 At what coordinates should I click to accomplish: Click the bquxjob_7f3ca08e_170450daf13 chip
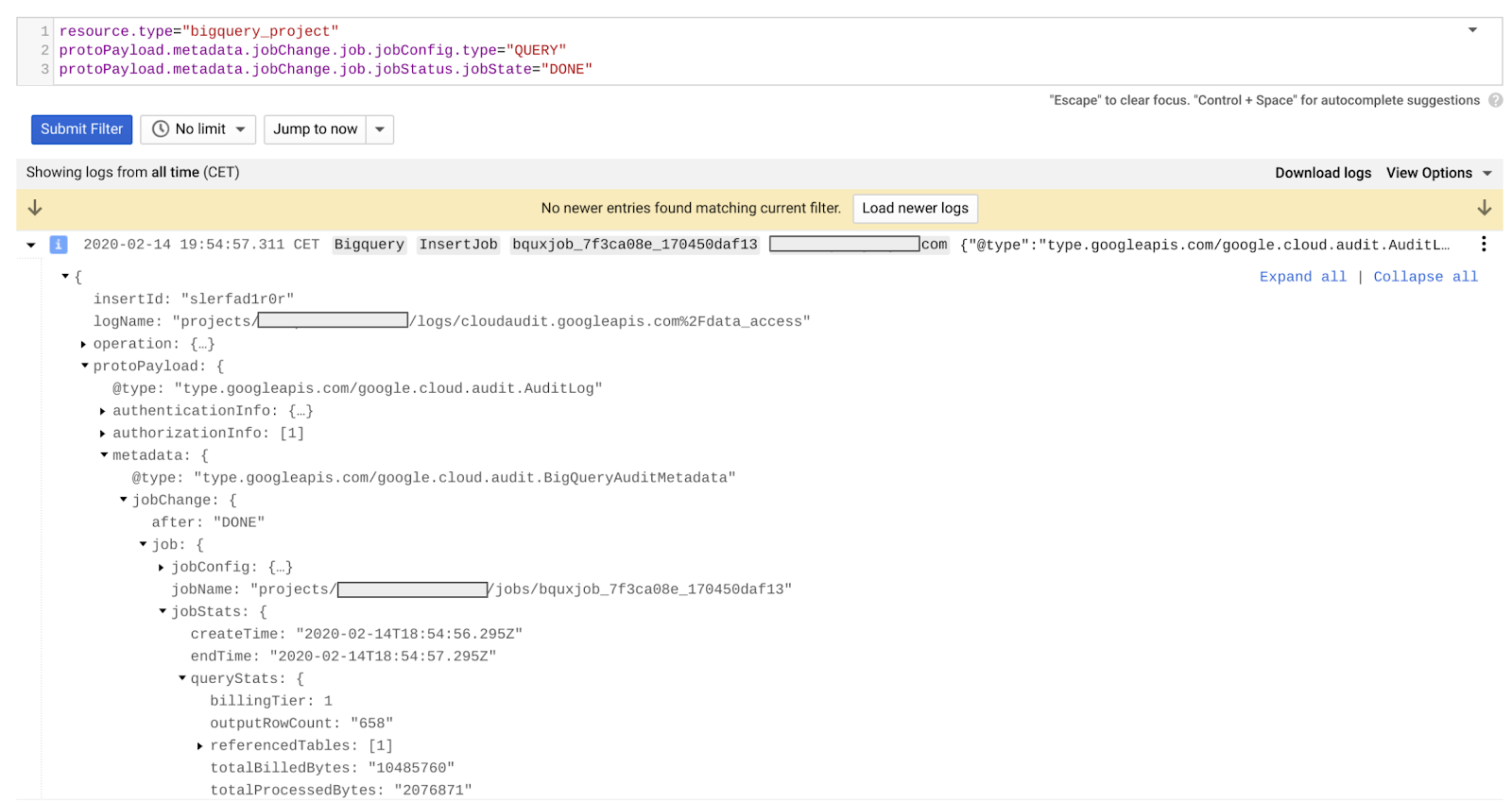tap(635, 245)
